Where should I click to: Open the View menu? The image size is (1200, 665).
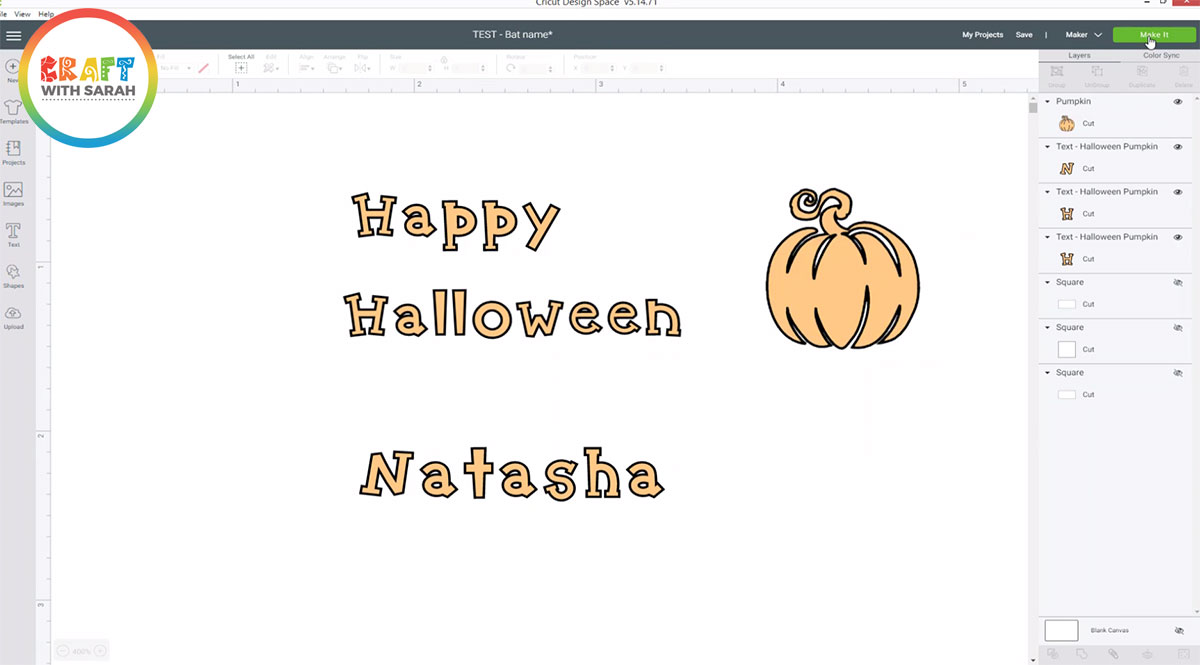point(20,14)
